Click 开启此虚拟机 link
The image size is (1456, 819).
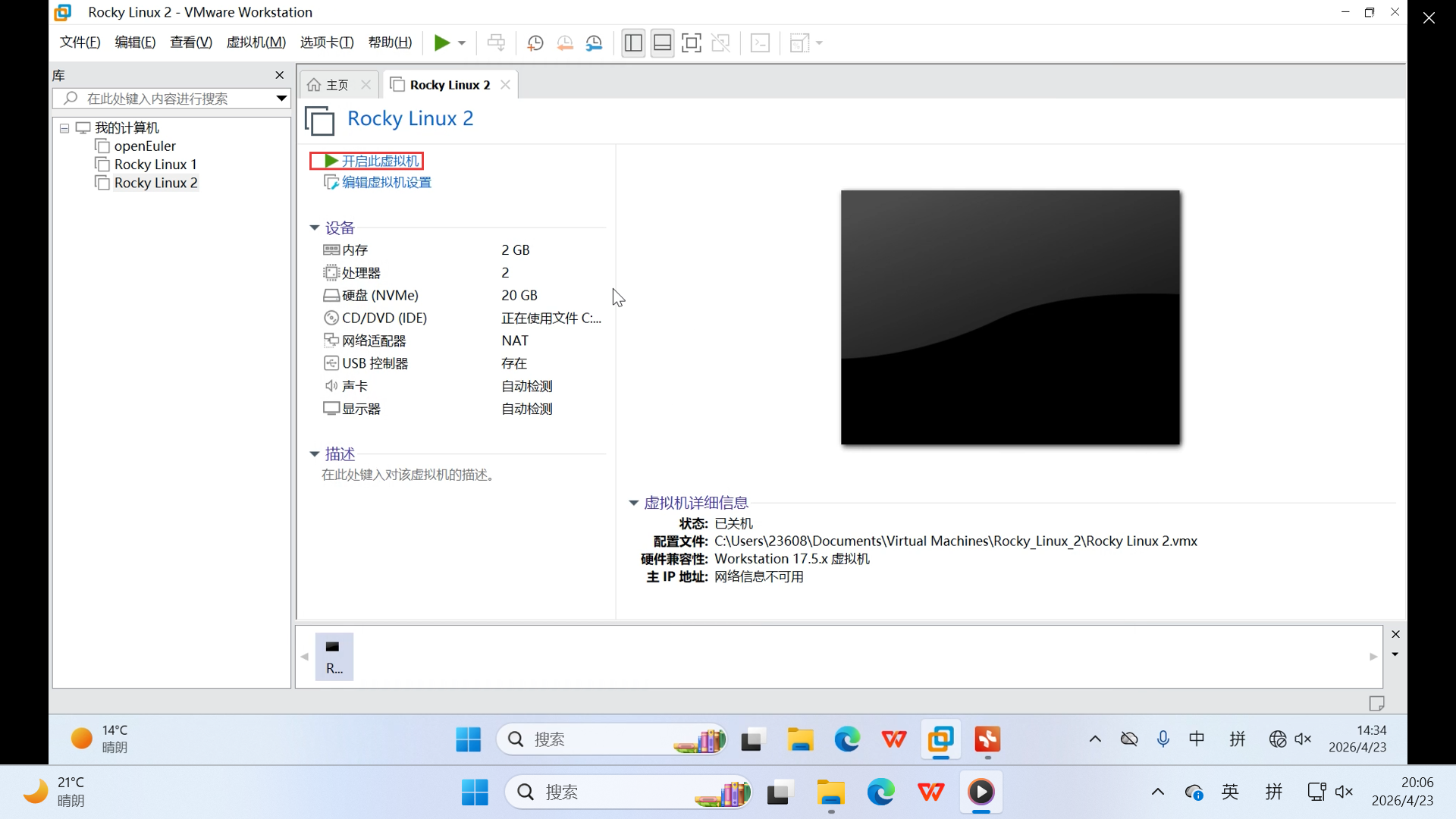click(379, 161)
